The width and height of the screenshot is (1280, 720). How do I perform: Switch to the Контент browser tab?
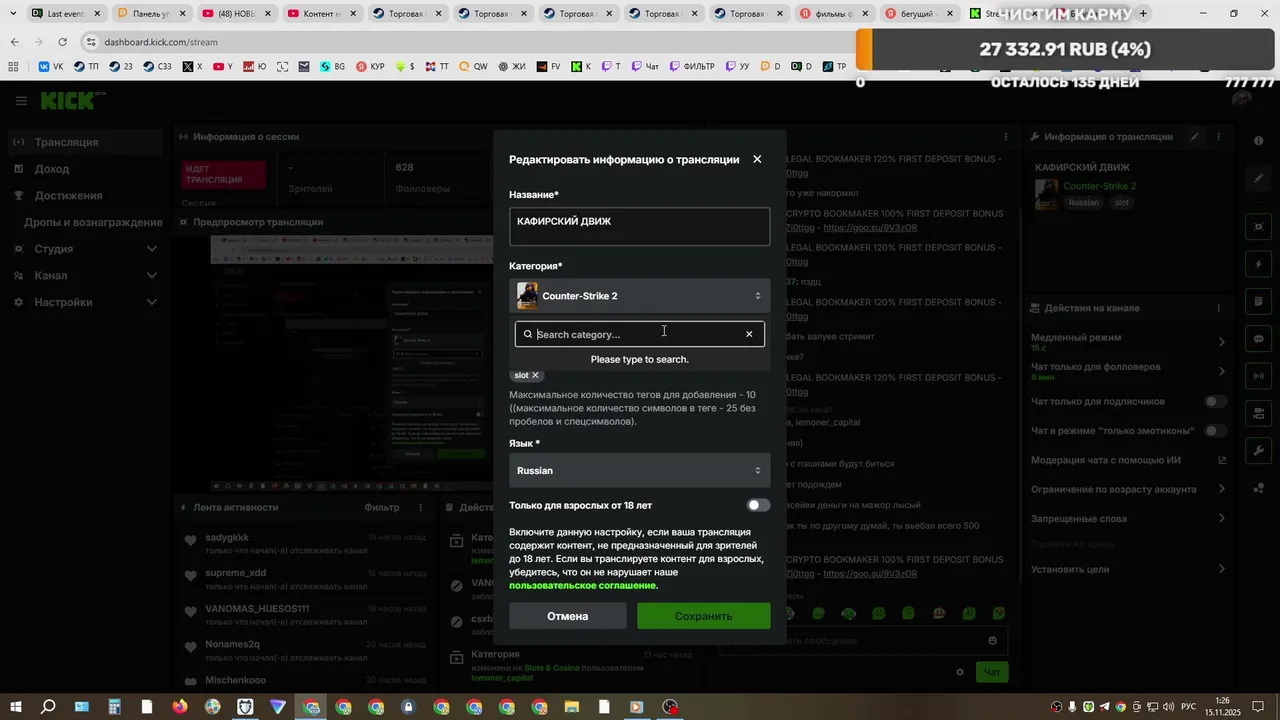click(321, 14)
